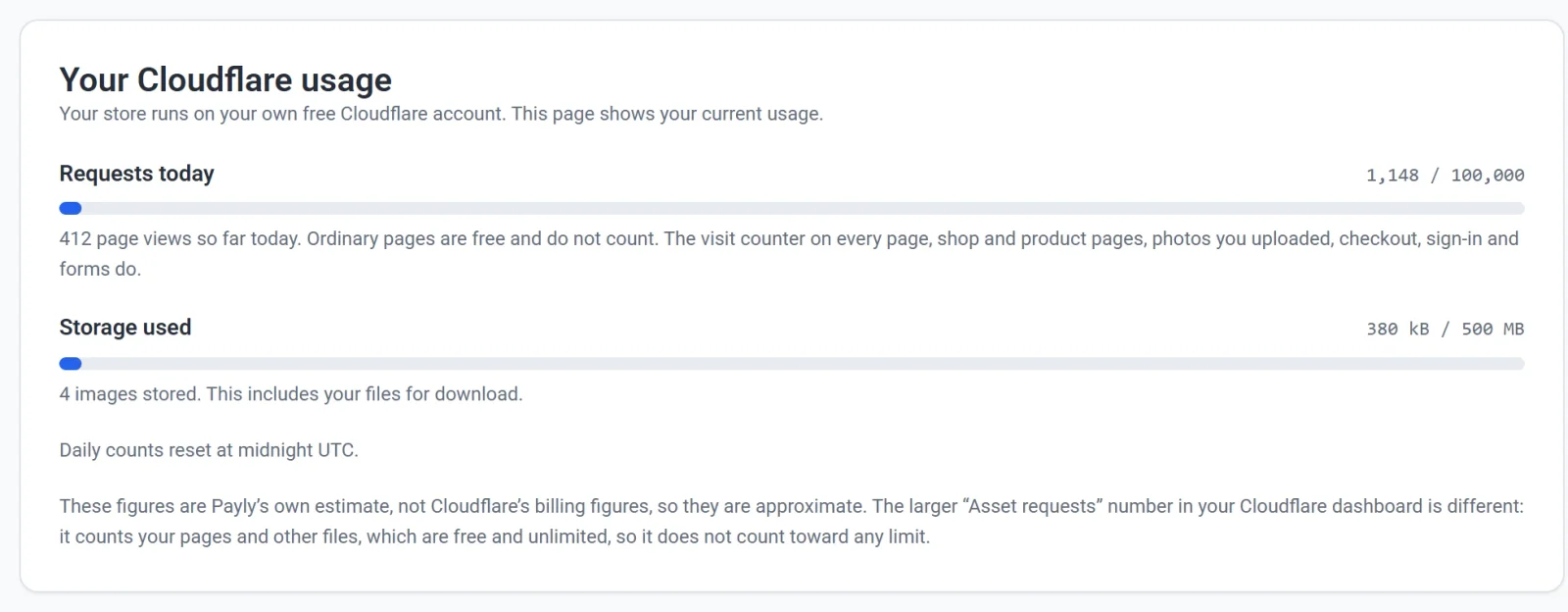Click the "Daily counts reset at midnight UTC." note
1568x612 pixels.
[209, 450]
